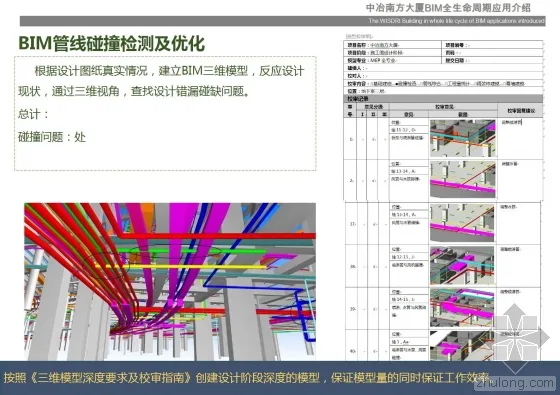Click the slide title BIM管线碰撞检测及优化

(x=111, y=44)
